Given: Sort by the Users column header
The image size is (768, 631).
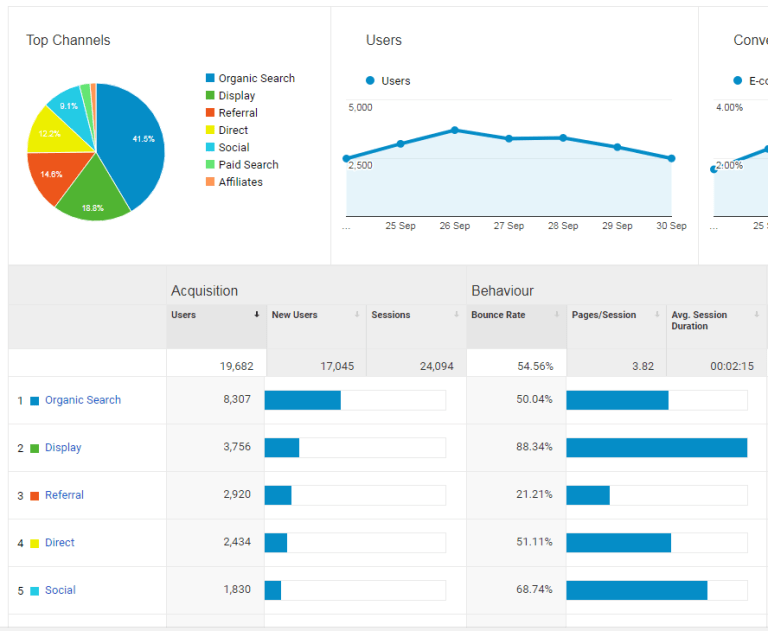Looking at the screenshot, I should 184,315.
